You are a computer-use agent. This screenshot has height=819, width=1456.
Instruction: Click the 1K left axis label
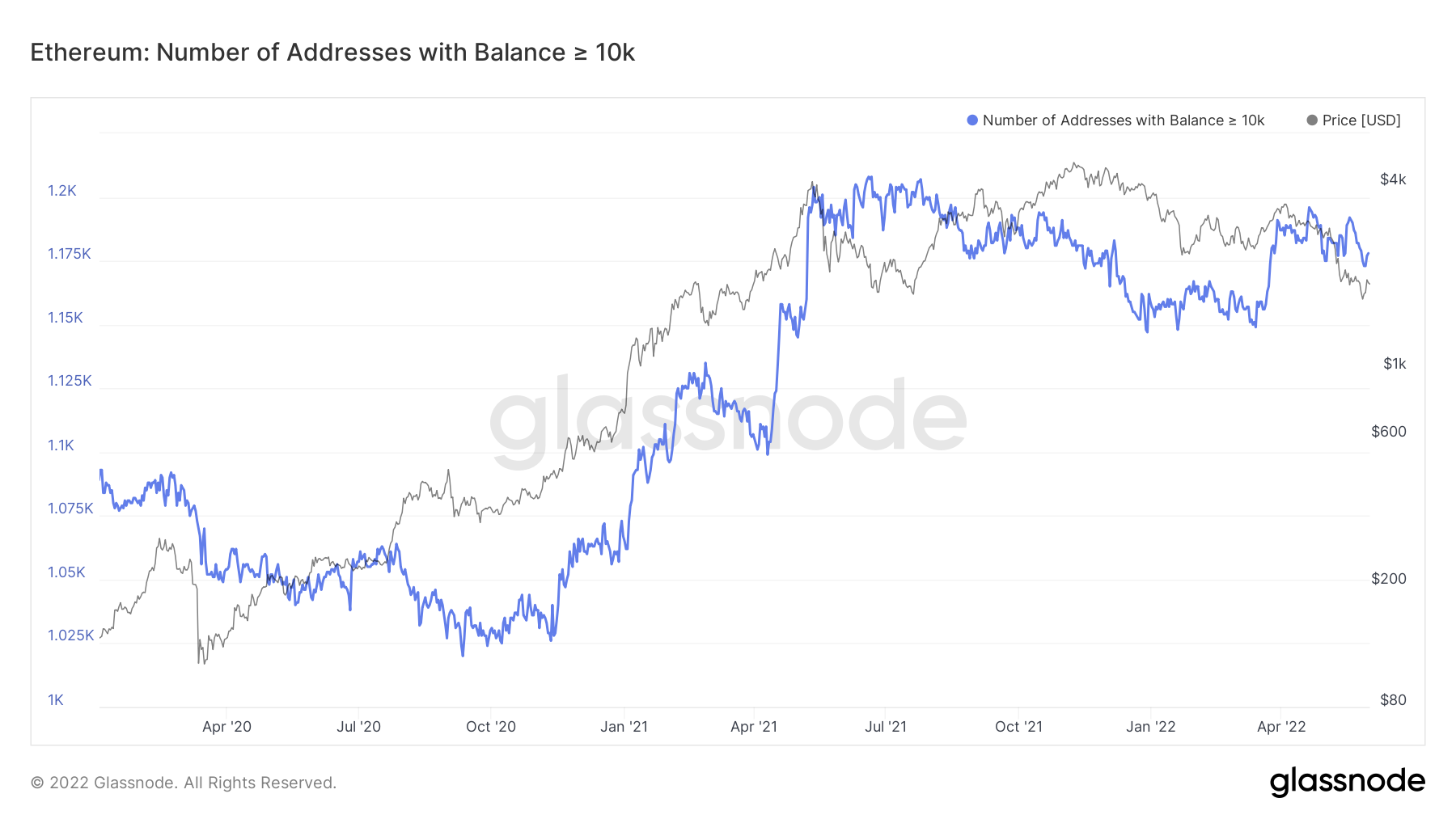pos(56,700)
